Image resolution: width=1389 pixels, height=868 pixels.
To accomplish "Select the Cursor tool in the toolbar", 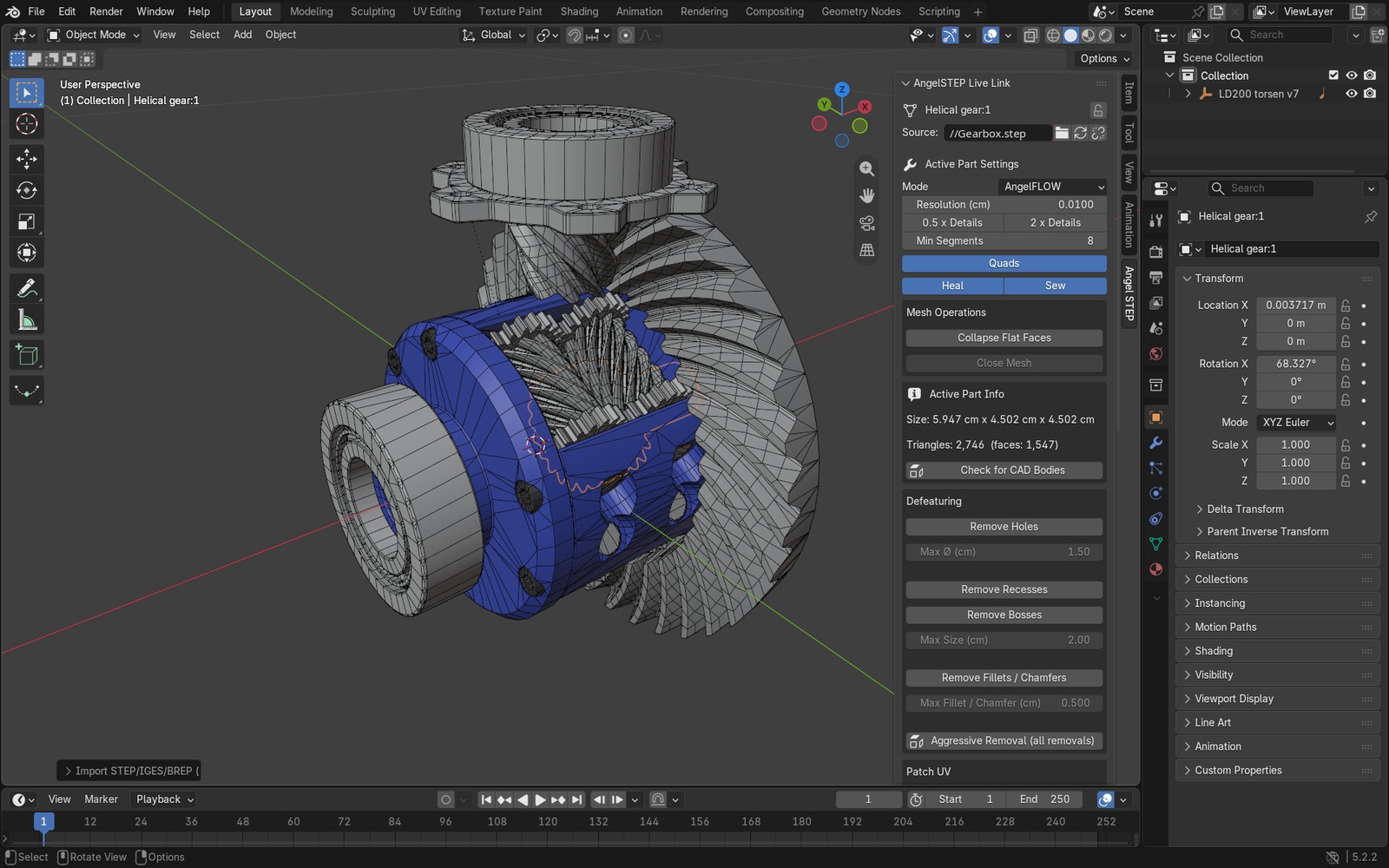I will (x=27, y=124).
